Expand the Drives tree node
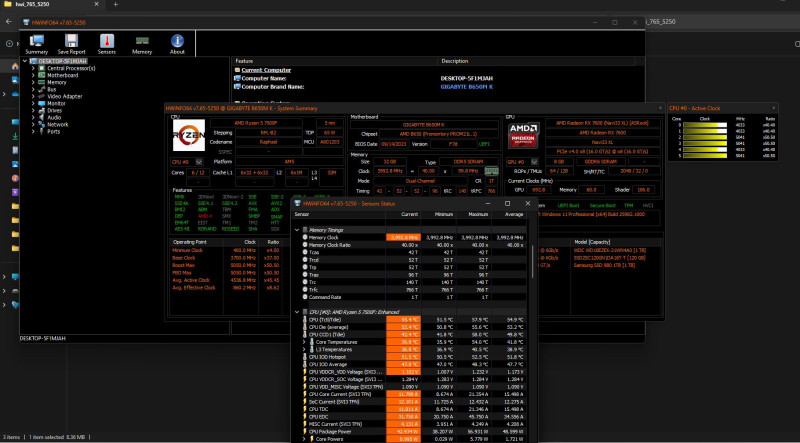 click(x=33, y=110)
